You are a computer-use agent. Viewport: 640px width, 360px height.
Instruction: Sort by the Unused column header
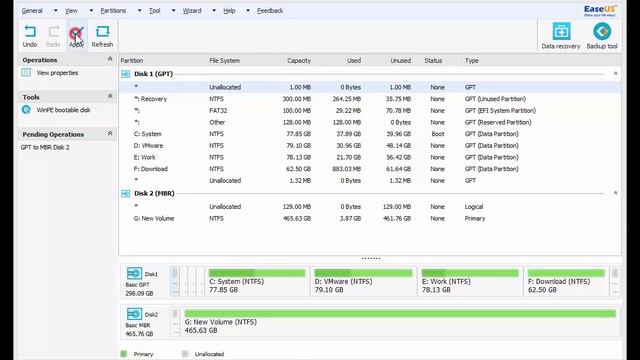point(400,60)
